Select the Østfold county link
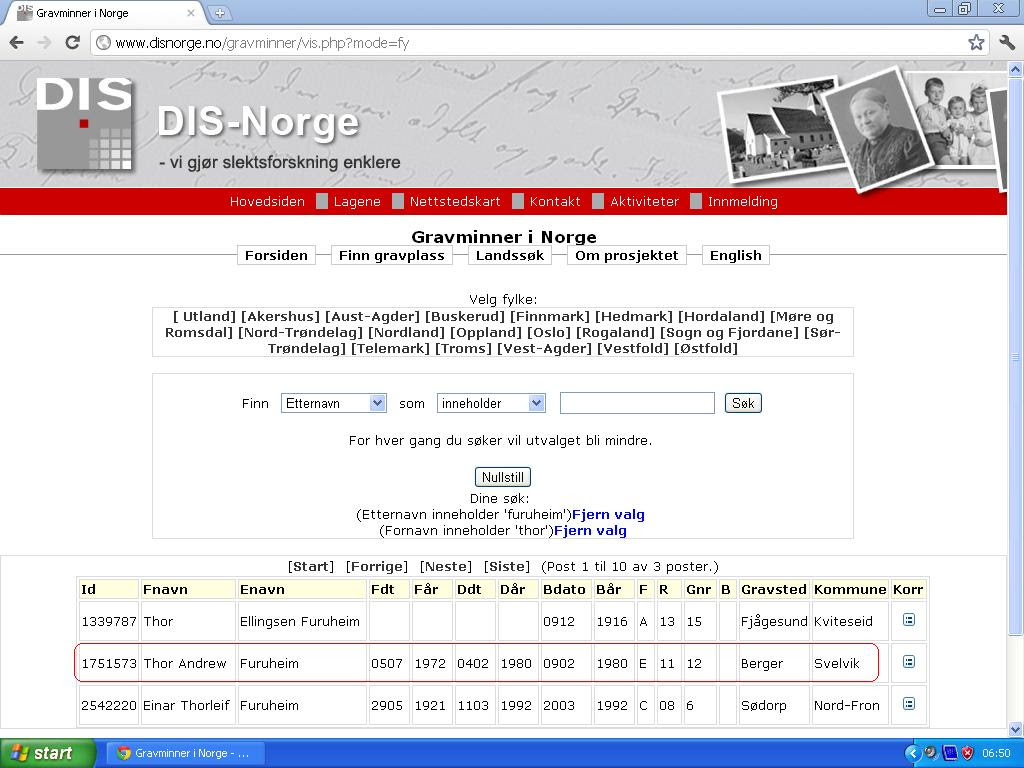Viewport: 1024px width, 768px height. click(706, 348)
